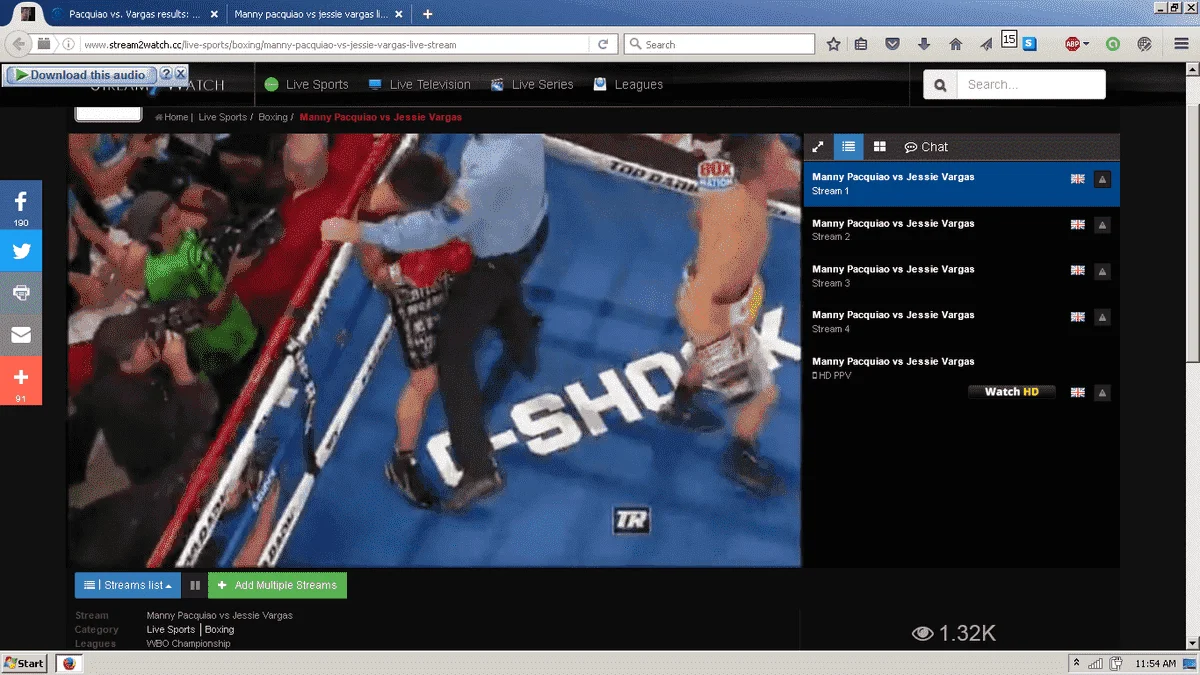Open Leagues menu
1200x675 pixels.
click(628, 85)
